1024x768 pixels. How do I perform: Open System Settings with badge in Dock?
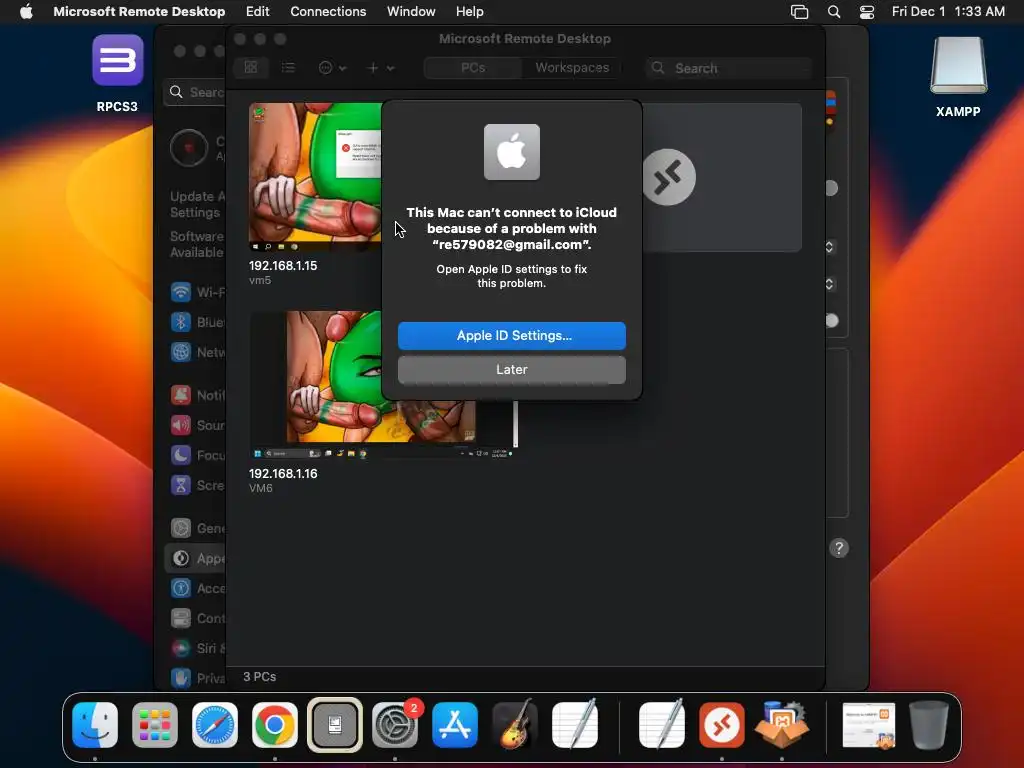[395, 725]
